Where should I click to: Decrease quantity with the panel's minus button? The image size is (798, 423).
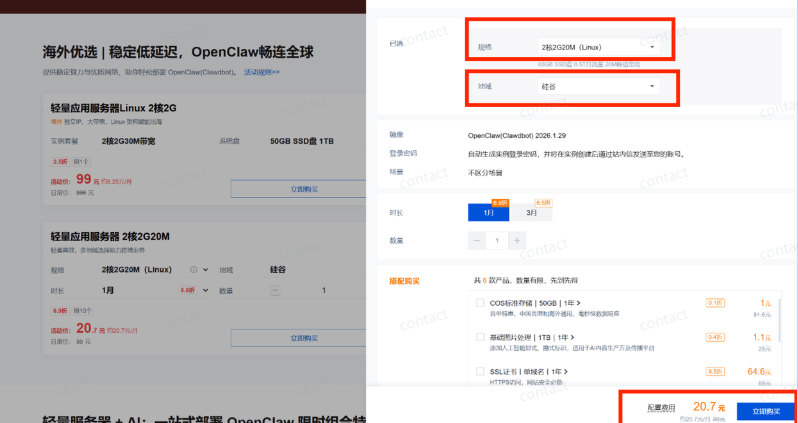point(477,241)
